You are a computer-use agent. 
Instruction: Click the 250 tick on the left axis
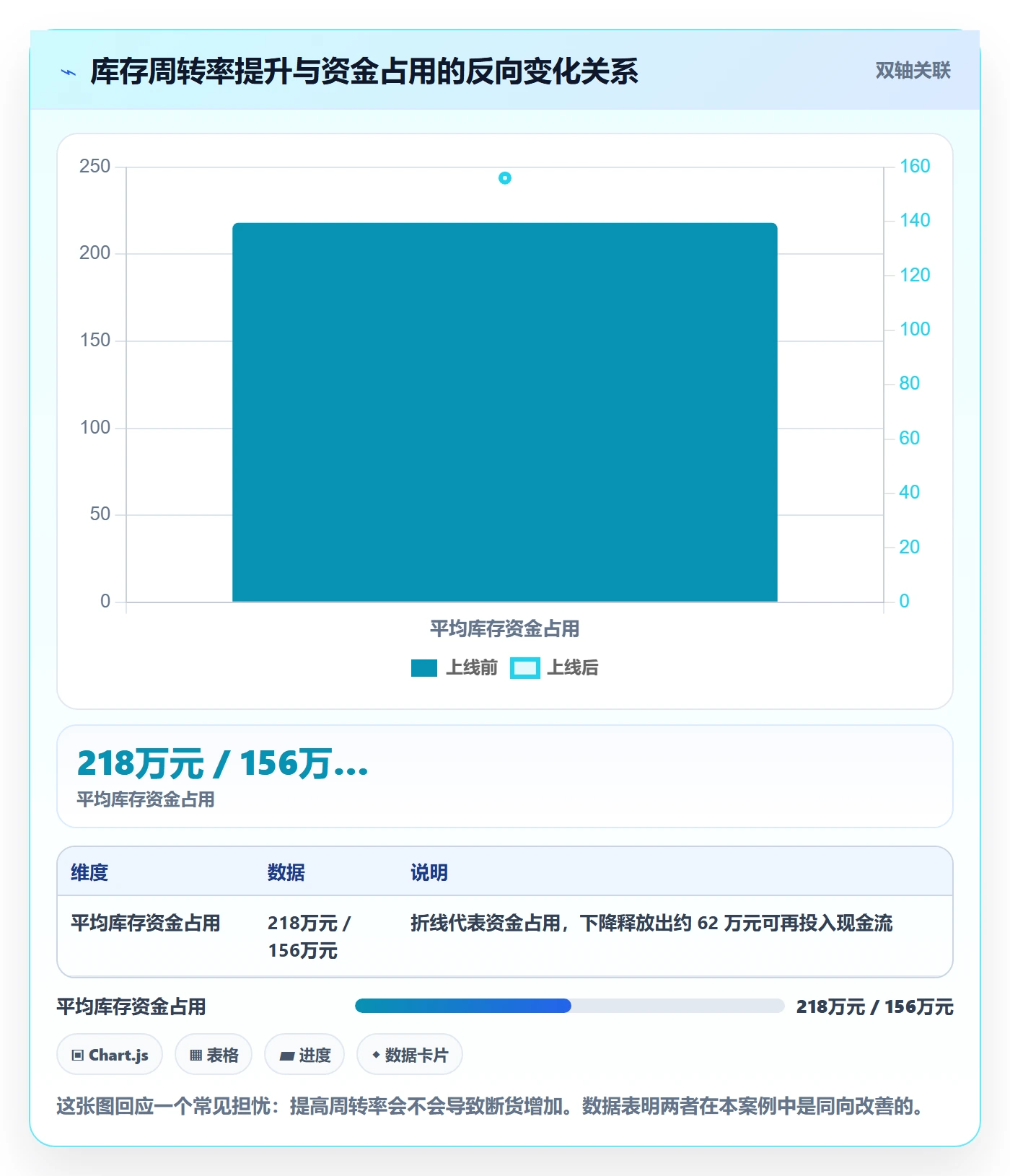[x=95, y=167]
